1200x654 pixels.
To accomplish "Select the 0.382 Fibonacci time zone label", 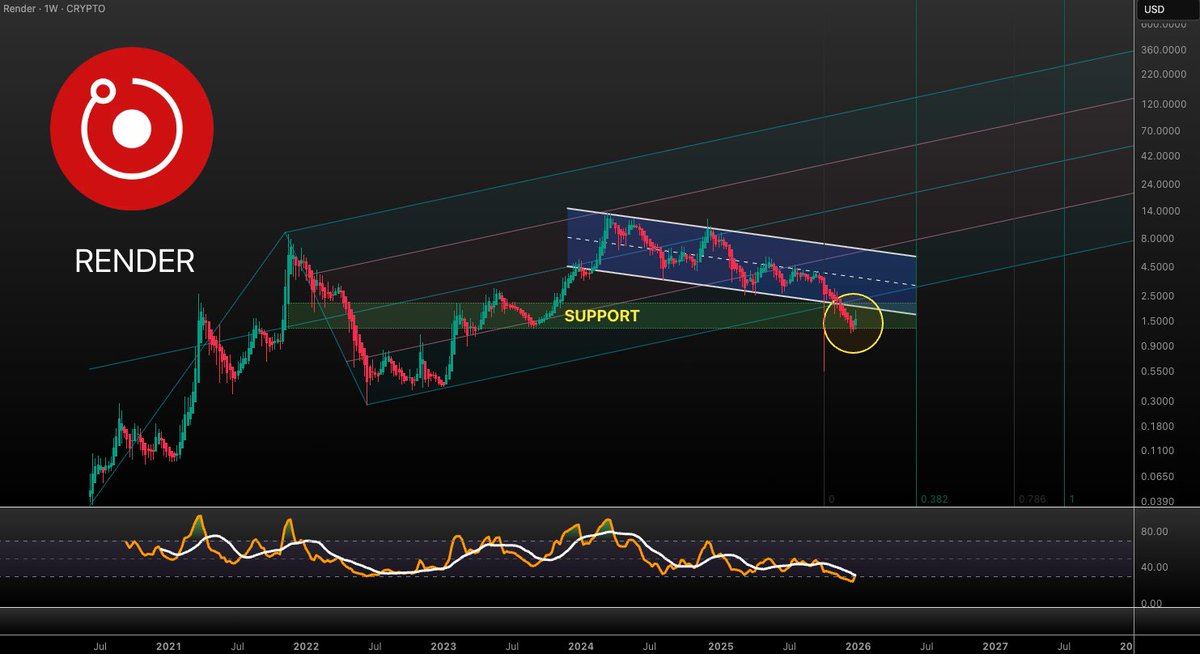I will [933, 498].
